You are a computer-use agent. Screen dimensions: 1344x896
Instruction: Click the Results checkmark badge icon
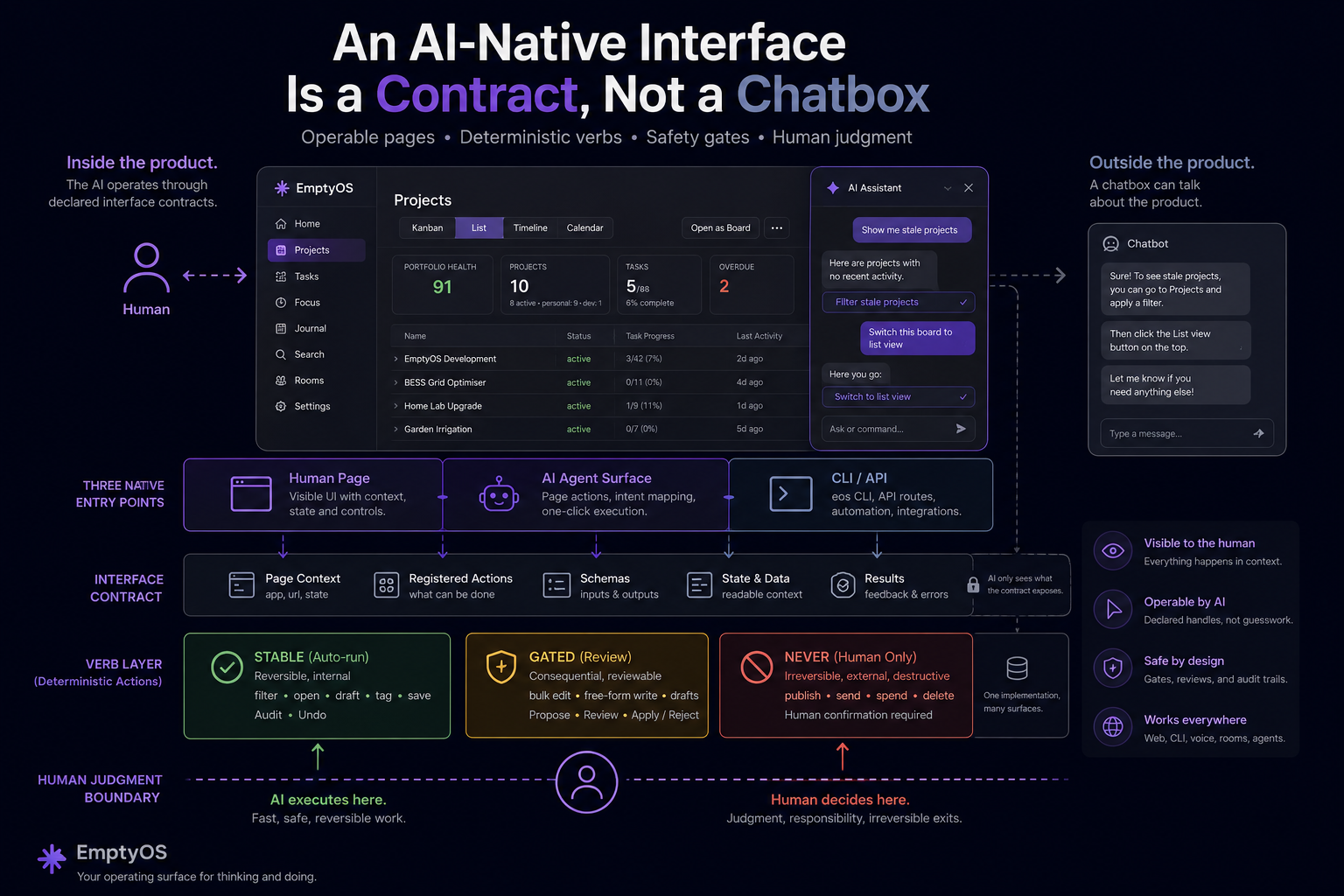point(843,584)
